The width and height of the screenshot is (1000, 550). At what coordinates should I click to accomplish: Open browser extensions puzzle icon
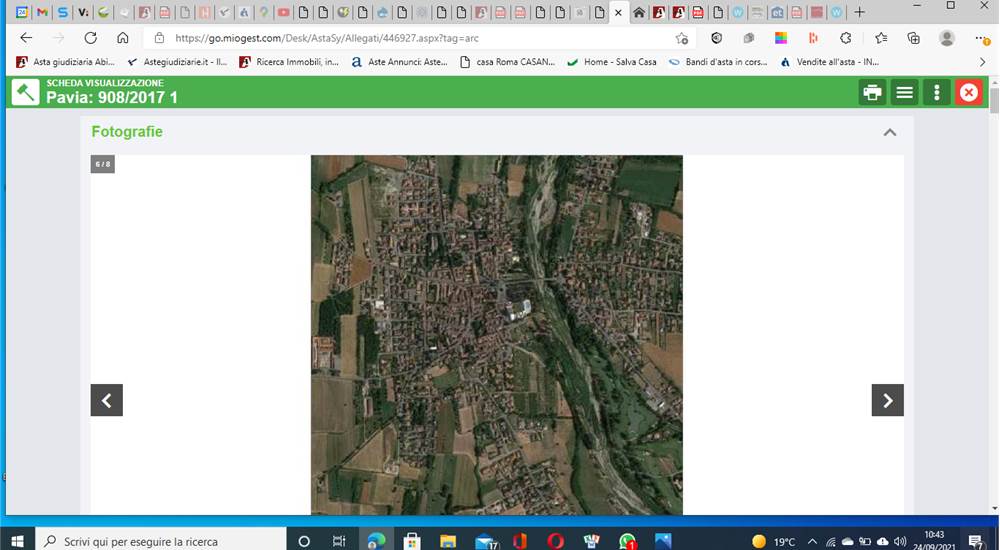coord(846,38)
